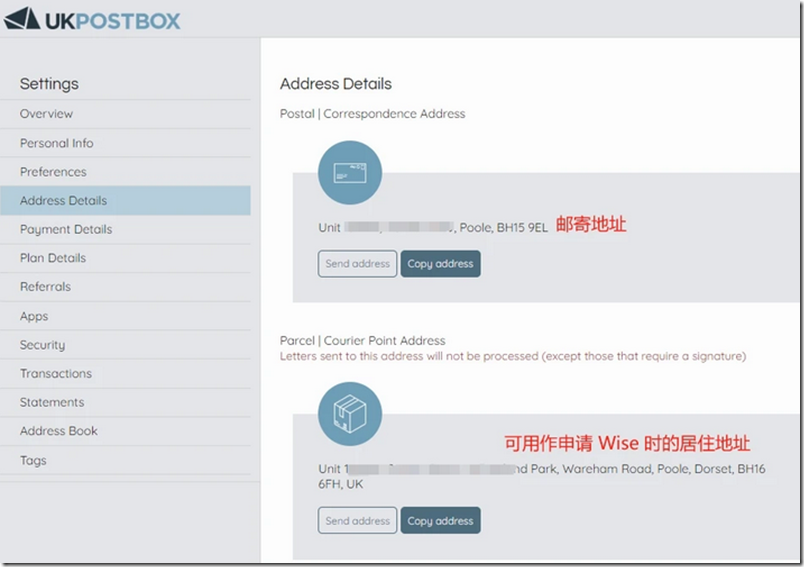This screenshot has height=567, width=804.
Task: Open Security settings
Action: tap(42, 345)
